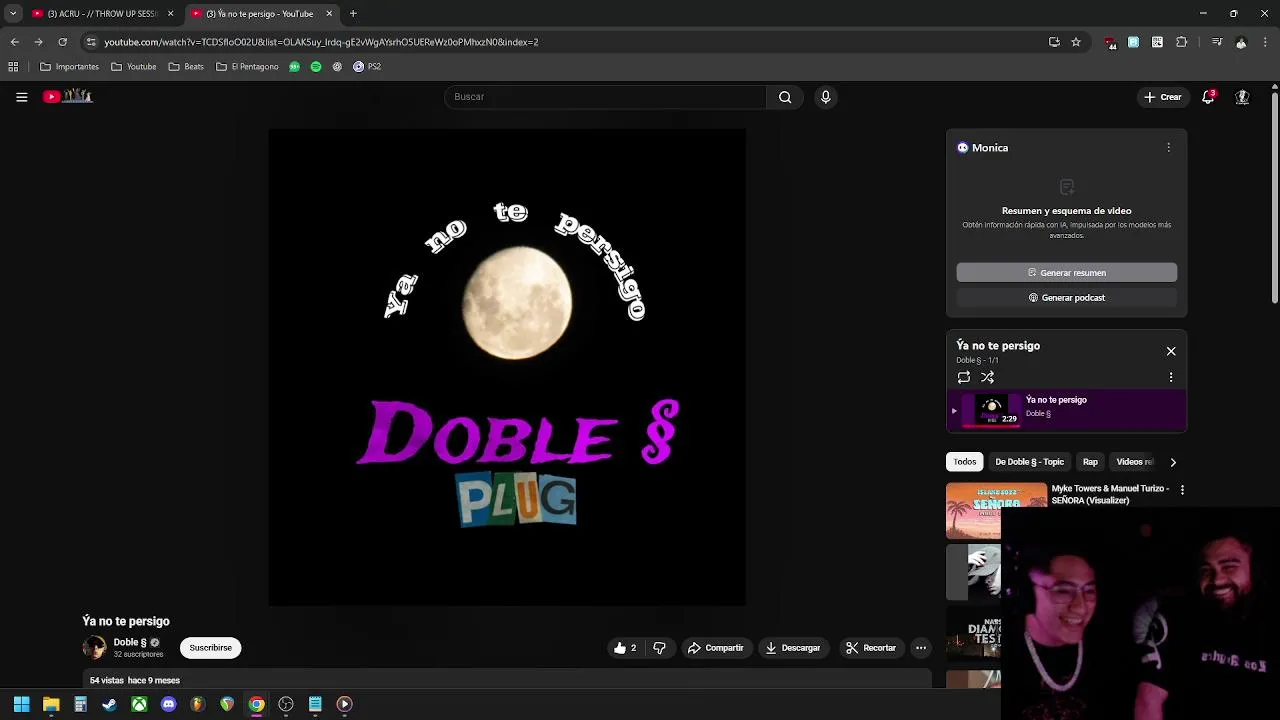
Task: Open Chrome media controls icon
Action: coord(1216,42)
